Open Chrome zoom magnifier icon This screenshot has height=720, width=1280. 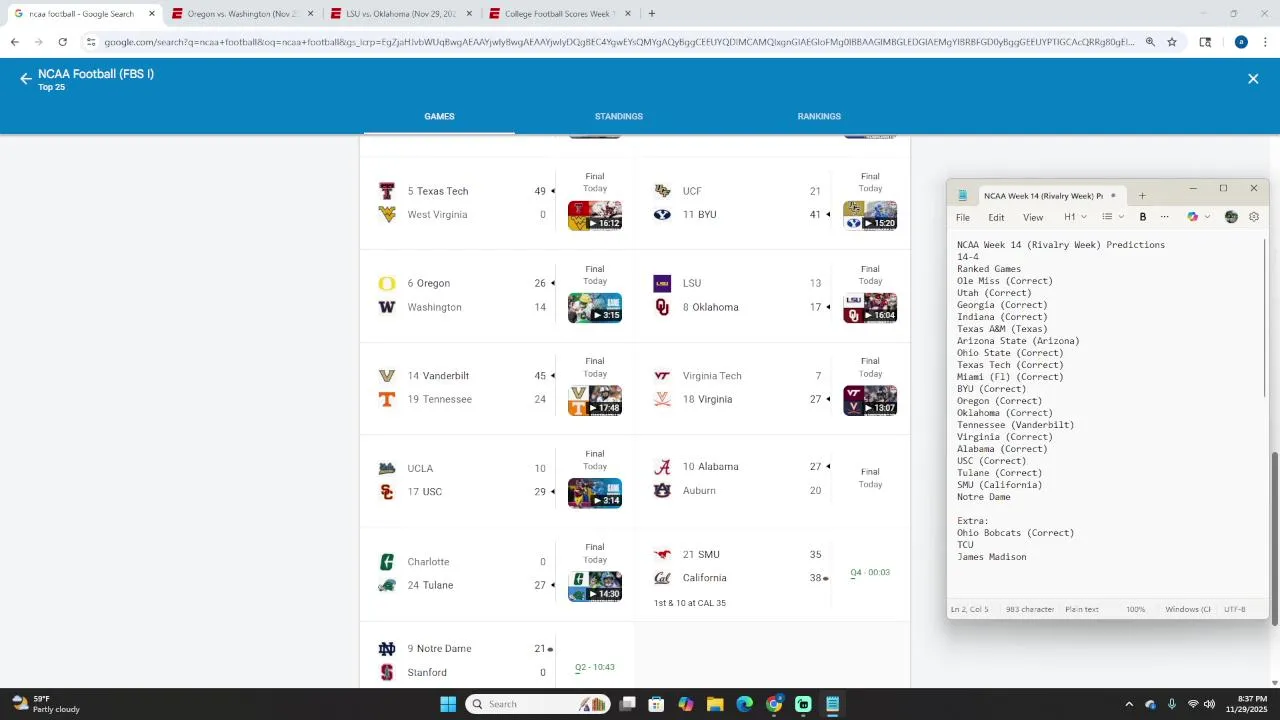coord(1150,42)
